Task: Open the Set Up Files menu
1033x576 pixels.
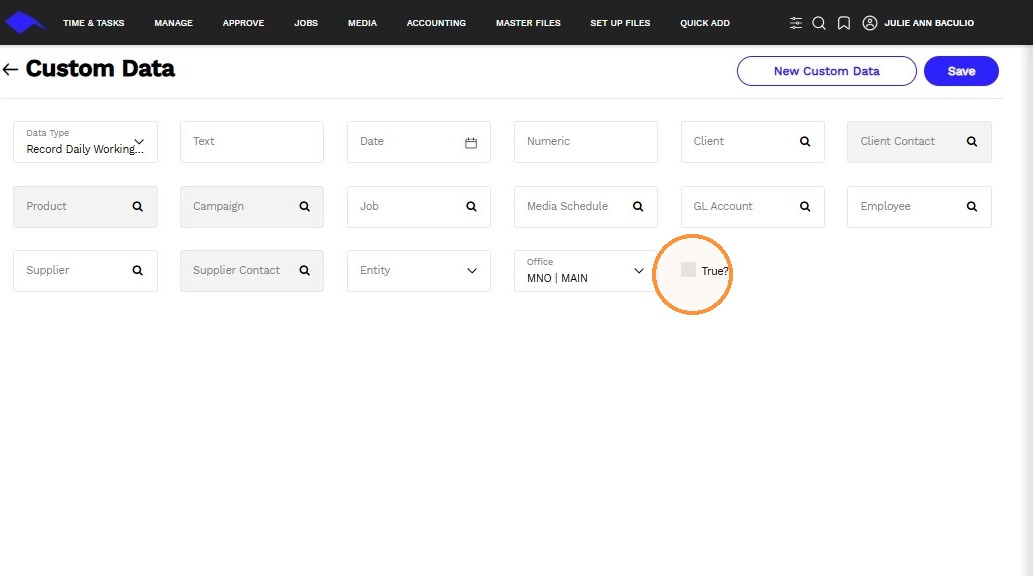Action: click(620, 23)
